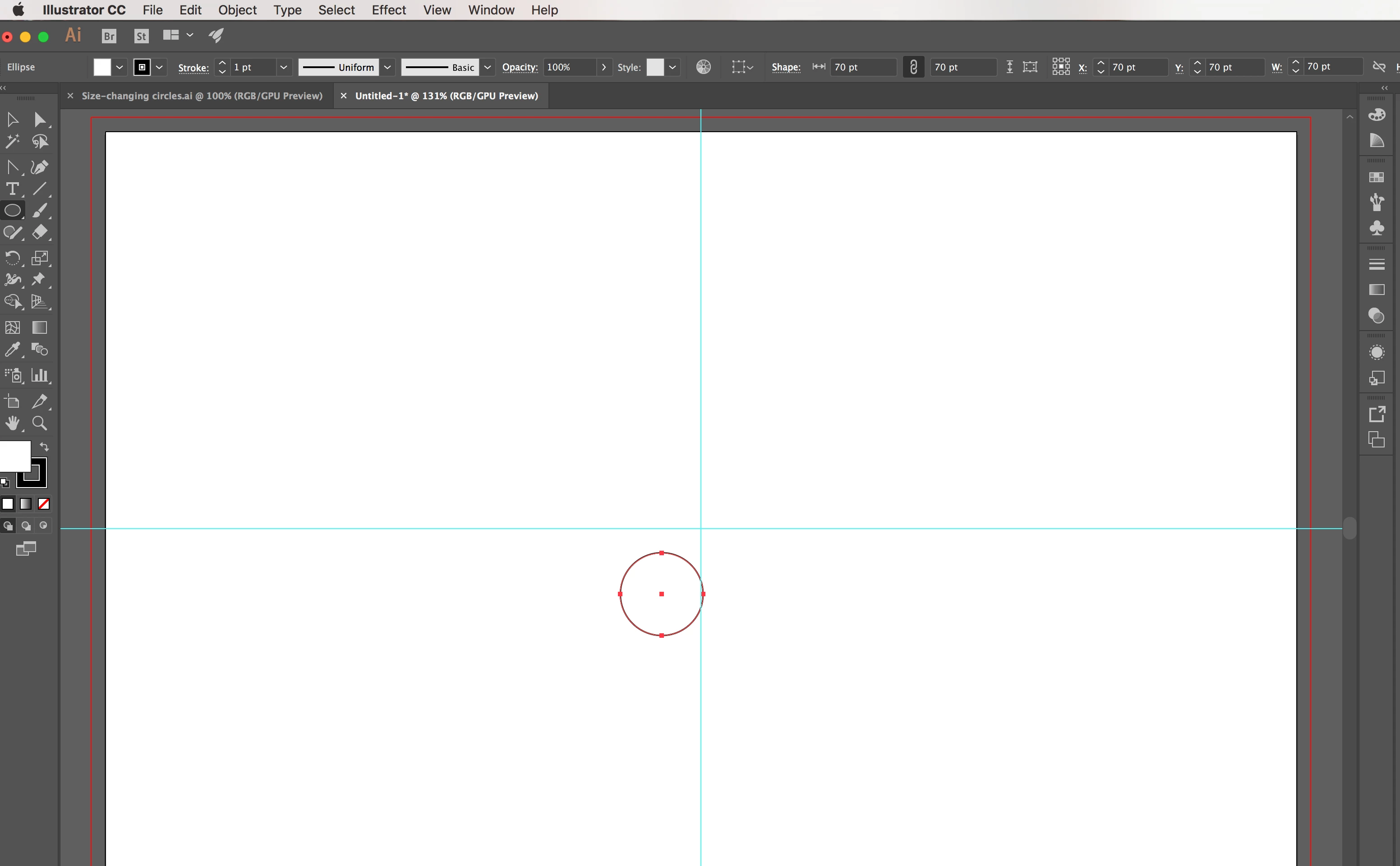Open the Recolor Artwork icon
This screenshot has width=1400, height=866.
click(703, 67)
